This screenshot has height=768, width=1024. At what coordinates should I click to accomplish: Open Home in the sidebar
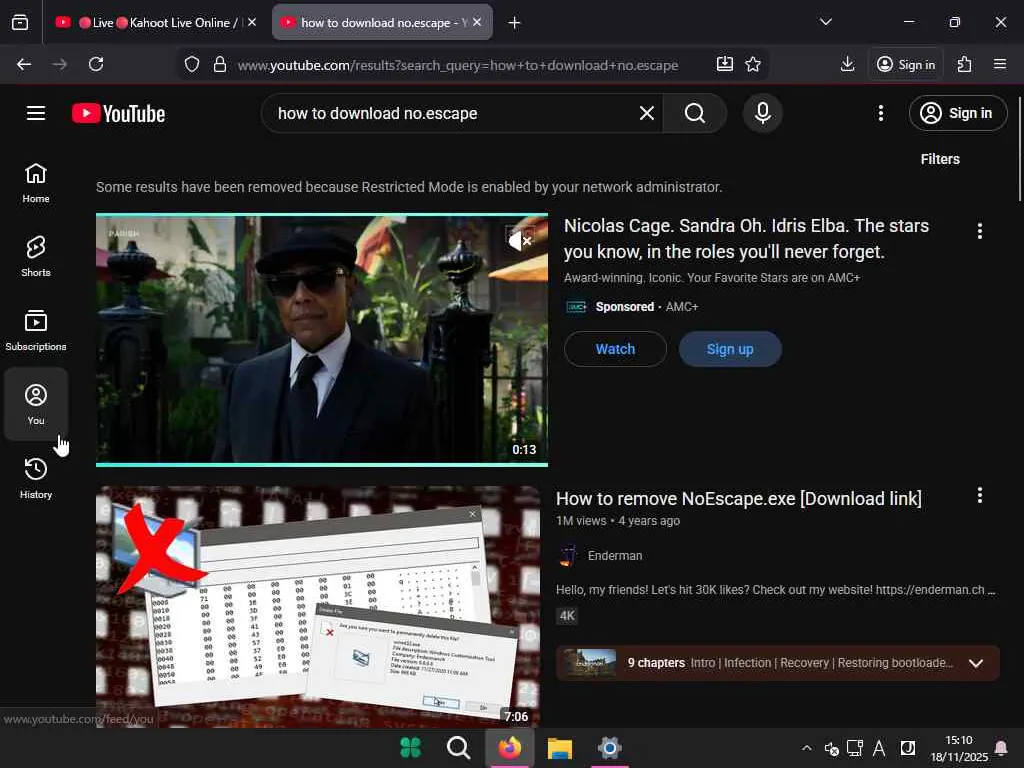(36, 184)
